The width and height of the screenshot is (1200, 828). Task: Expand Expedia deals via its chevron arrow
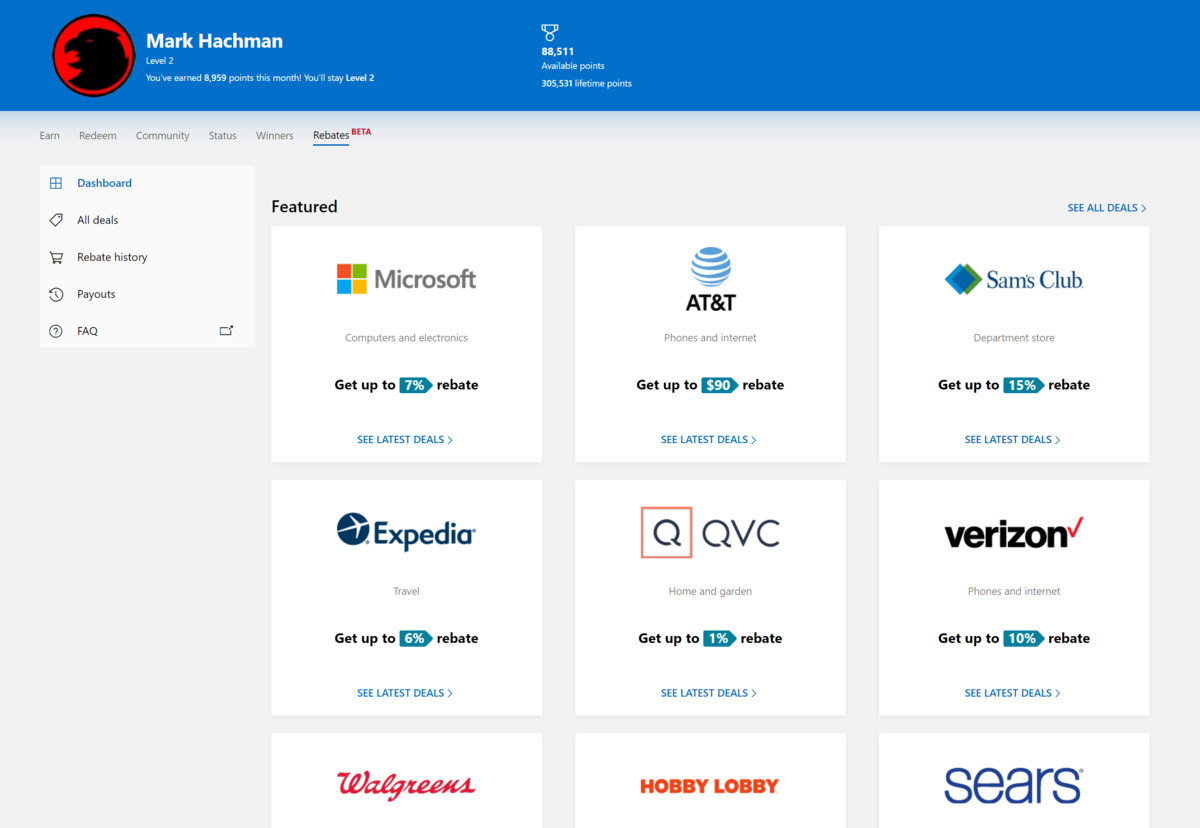(450, 692)
